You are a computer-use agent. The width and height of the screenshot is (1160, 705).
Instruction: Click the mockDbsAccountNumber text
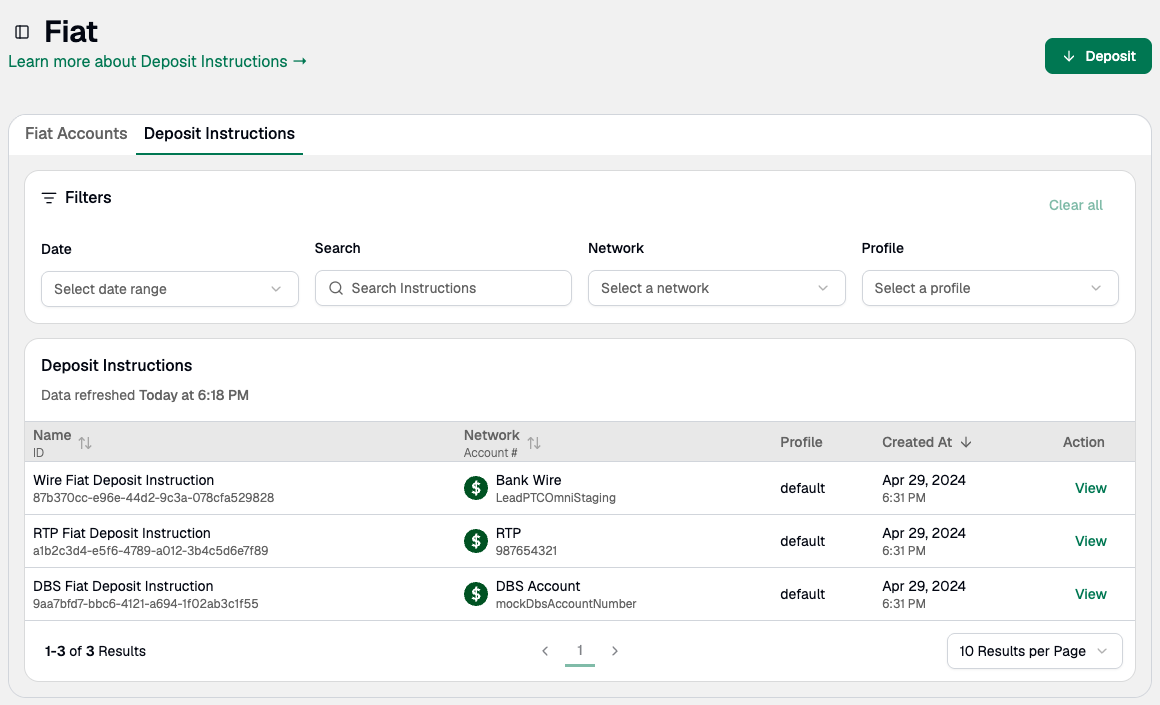(566, 604)
